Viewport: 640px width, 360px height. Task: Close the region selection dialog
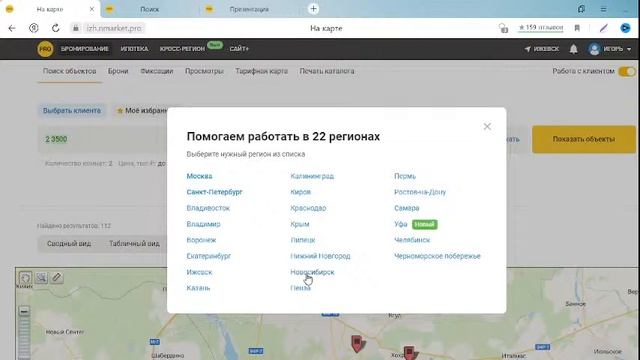tap(487, 127)
